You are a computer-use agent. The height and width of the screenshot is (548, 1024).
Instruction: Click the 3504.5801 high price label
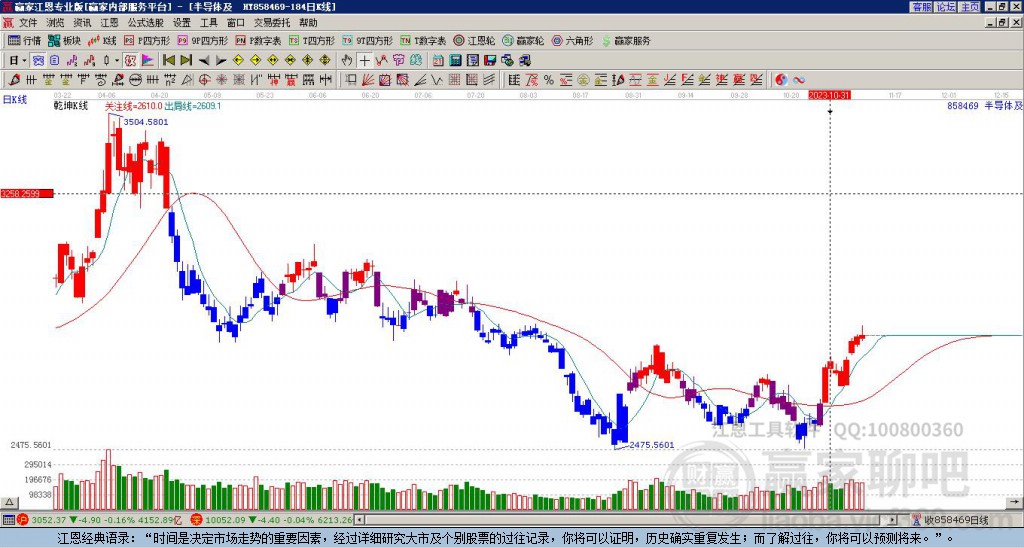(146, 122)
